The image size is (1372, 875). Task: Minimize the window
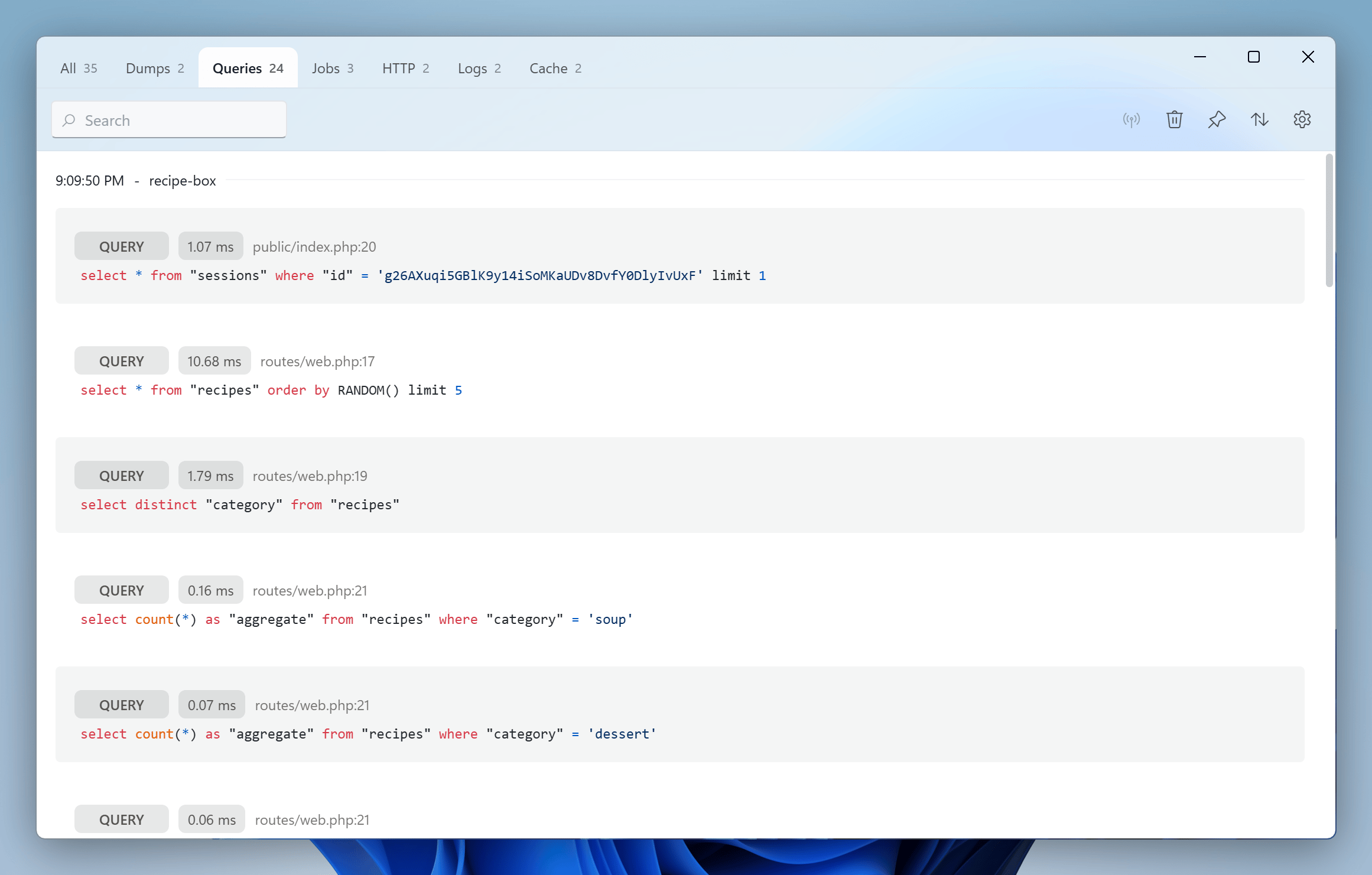1199,57
